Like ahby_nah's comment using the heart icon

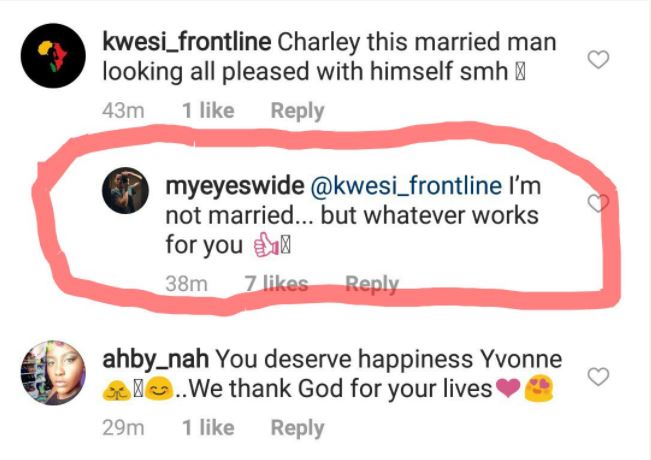coord(597,377)
